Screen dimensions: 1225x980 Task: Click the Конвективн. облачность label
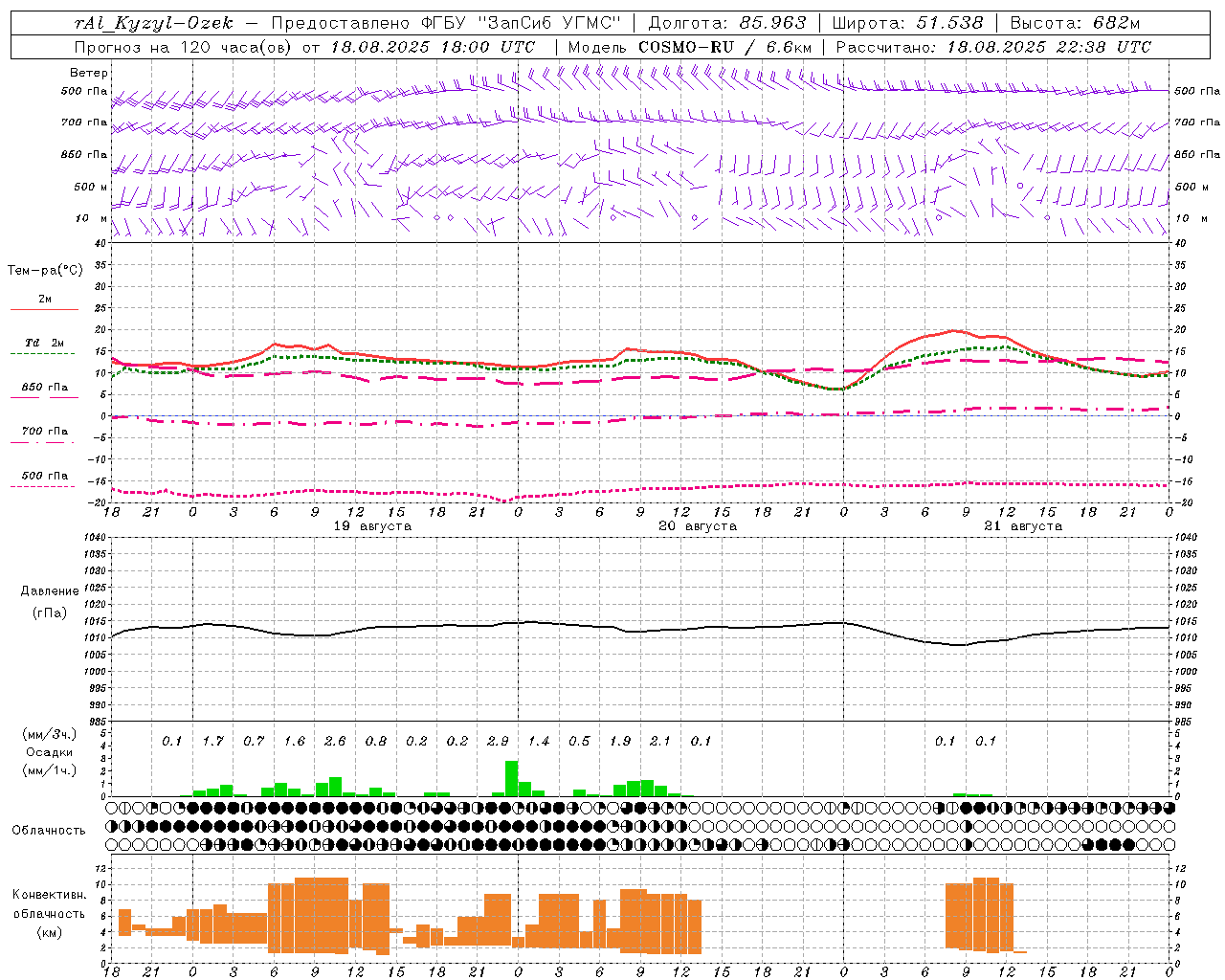(50, 913)
